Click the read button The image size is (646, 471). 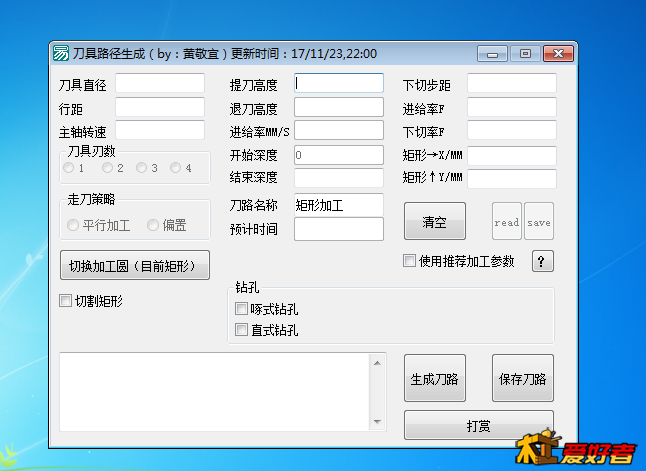point(507,221)
